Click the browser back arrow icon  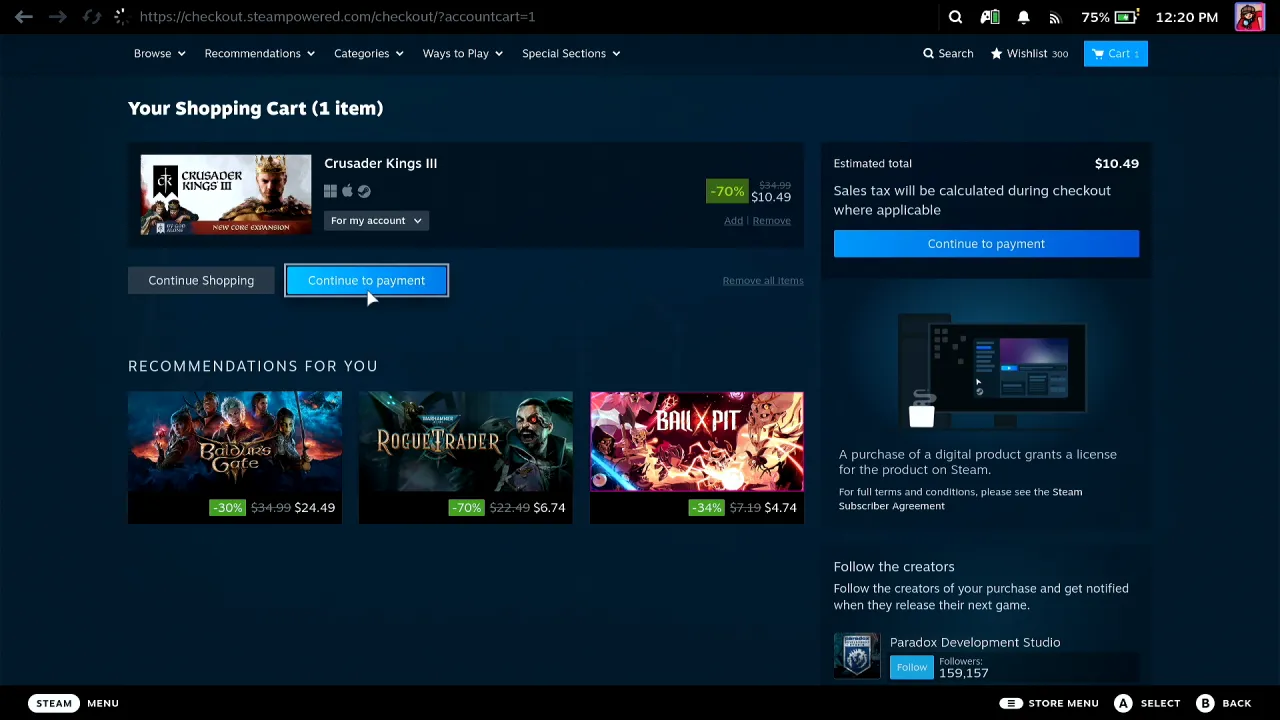tap(24, 17)
